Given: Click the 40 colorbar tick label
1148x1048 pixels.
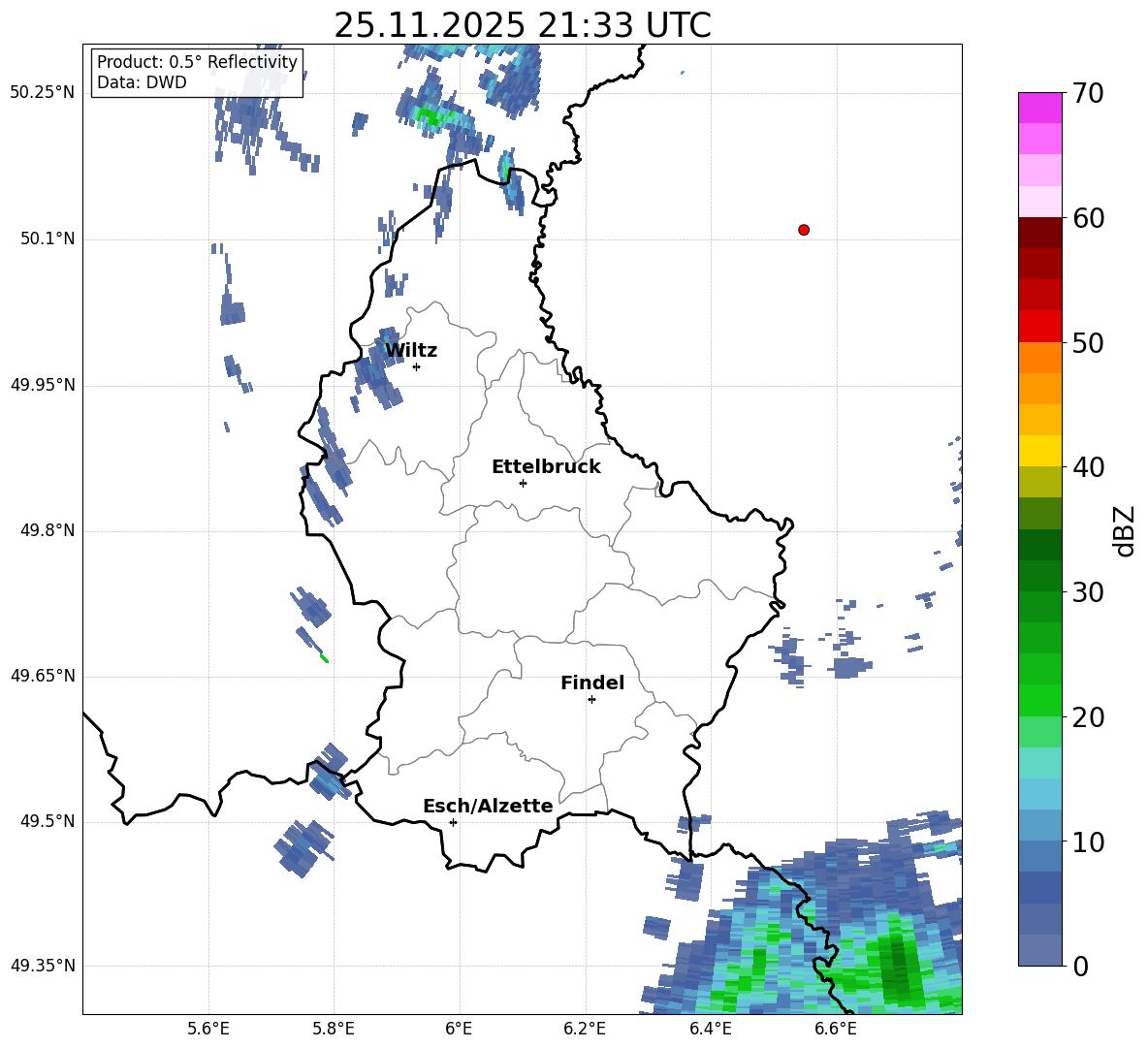Looking at the screenshot, I should [x=1089, y=467].
